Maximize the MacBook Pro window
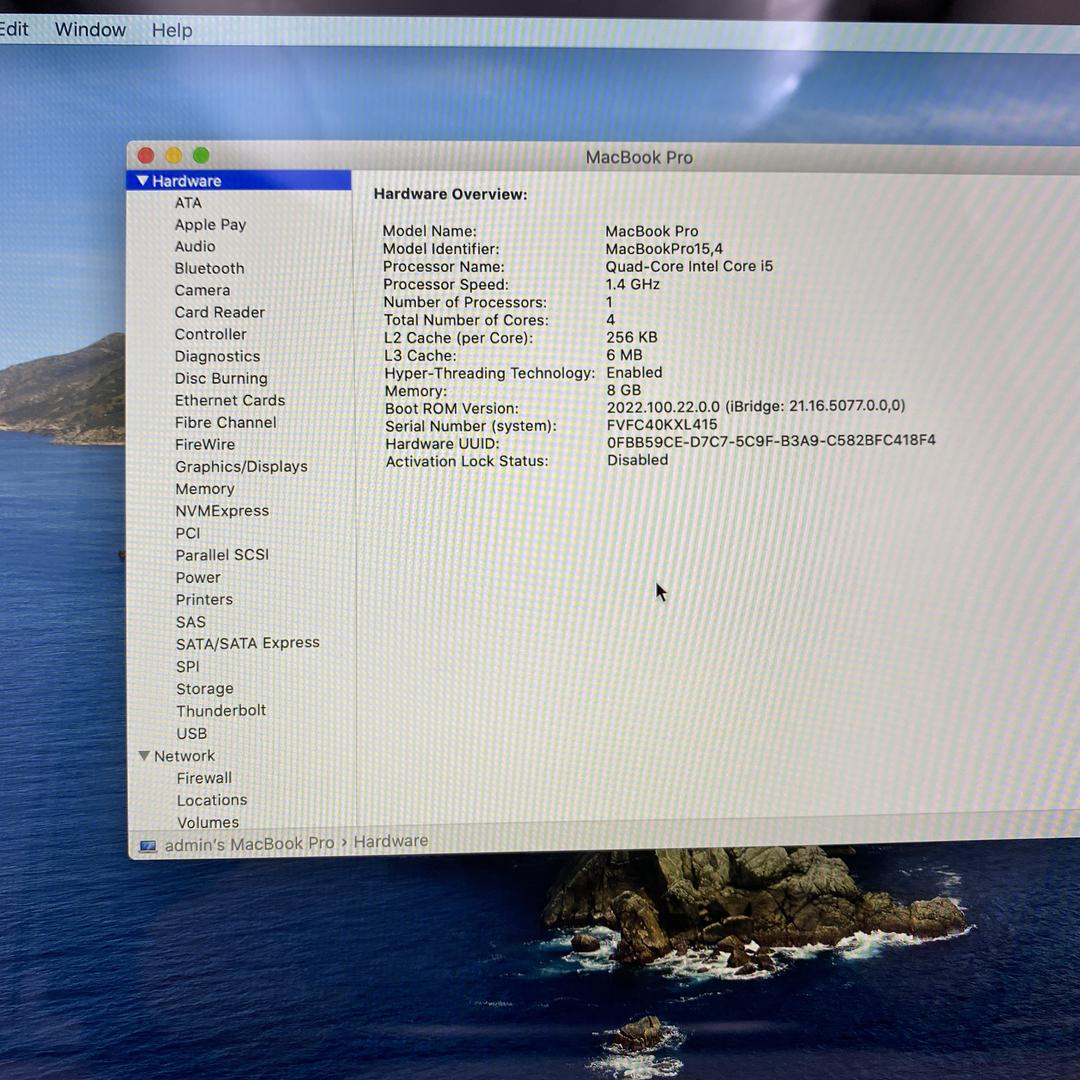This screenshot has height=1080, width=1080. (201, 156)
